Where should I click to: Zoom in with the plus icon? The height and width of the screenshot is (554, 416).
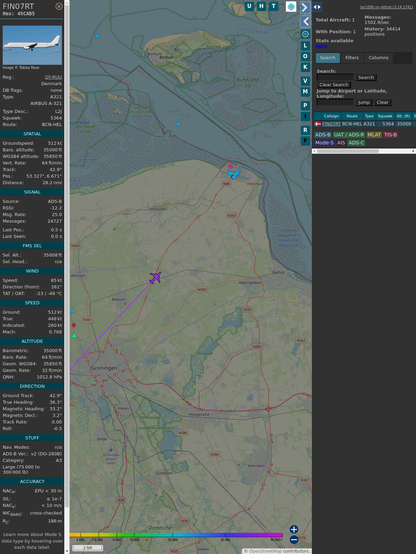click(294, 529)
